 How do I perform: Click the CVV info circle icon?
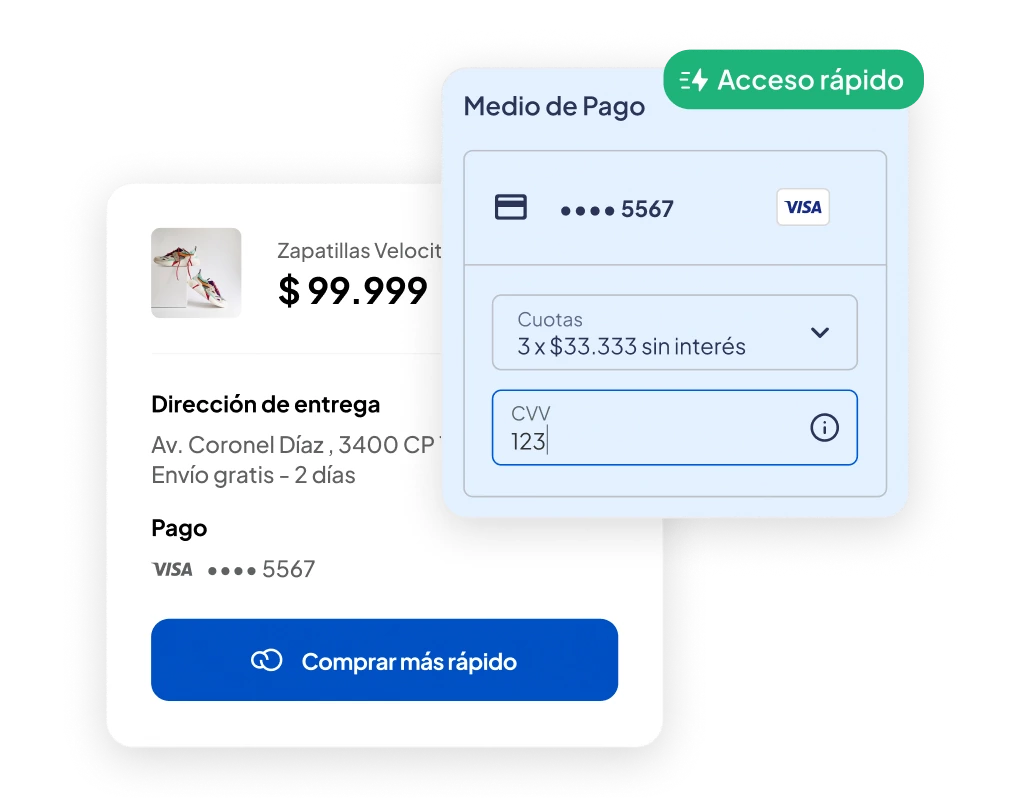pyautogui.click(x=824, y=428)
